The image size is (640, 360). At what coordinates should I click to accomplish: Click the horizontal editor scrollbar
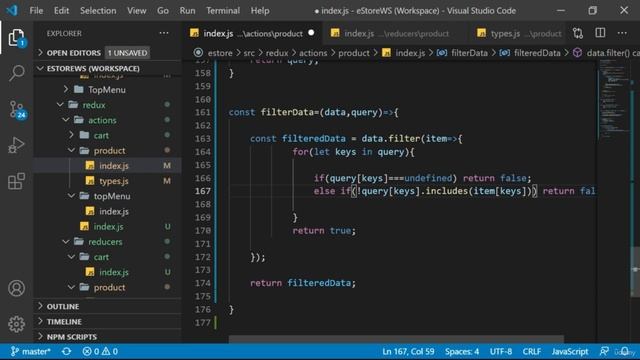tap(396, 339)
